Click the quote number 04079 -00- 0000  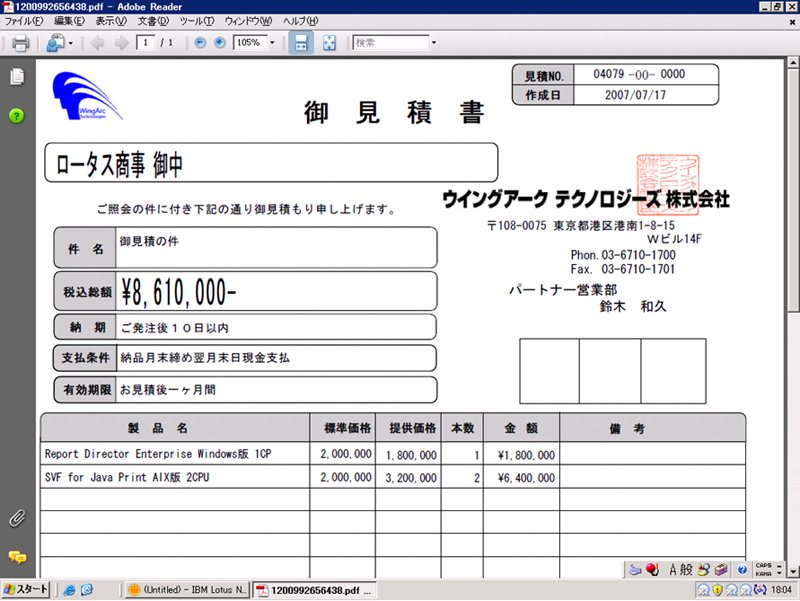tap(639, 74)
